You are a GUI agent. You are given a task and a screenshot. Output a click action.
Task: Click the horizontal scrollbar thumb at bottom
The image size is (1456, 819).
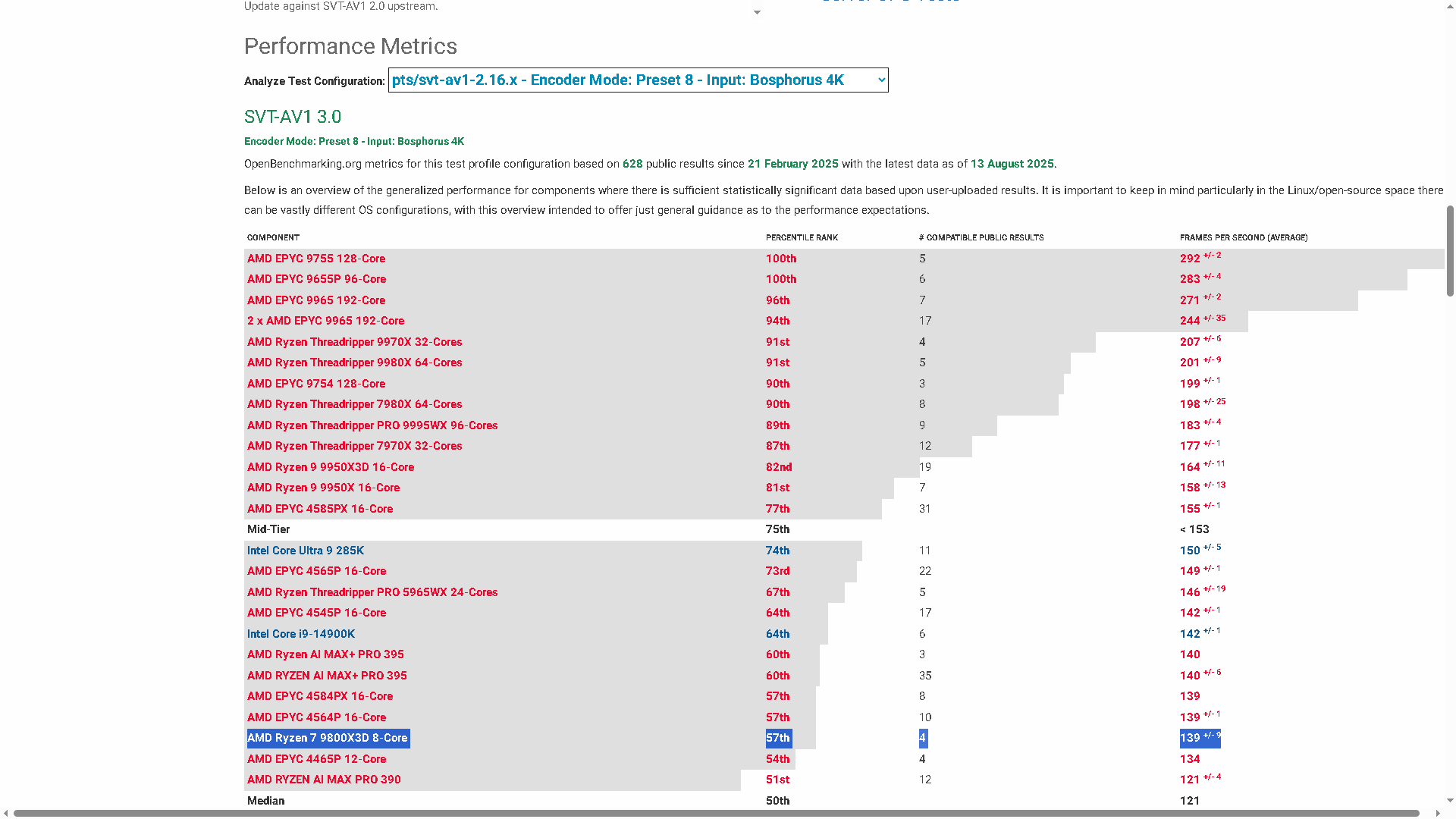[x=717, y=813]
